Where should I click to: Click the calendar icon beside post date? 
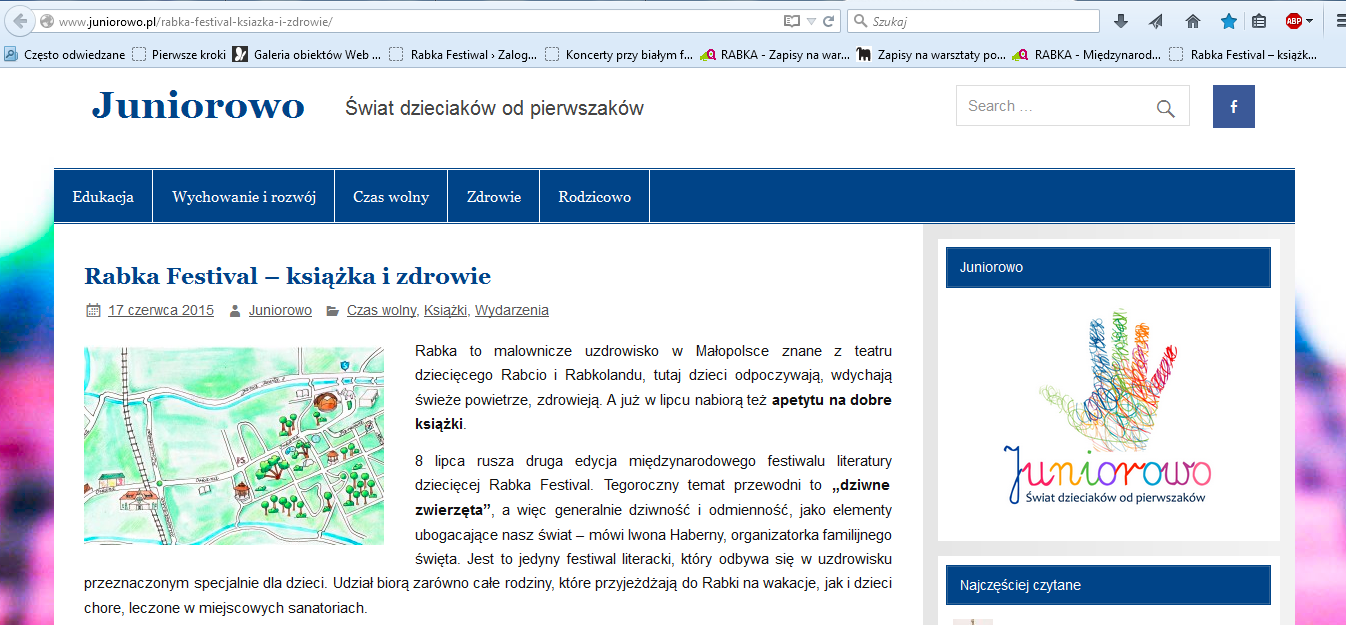click(93, 311)
